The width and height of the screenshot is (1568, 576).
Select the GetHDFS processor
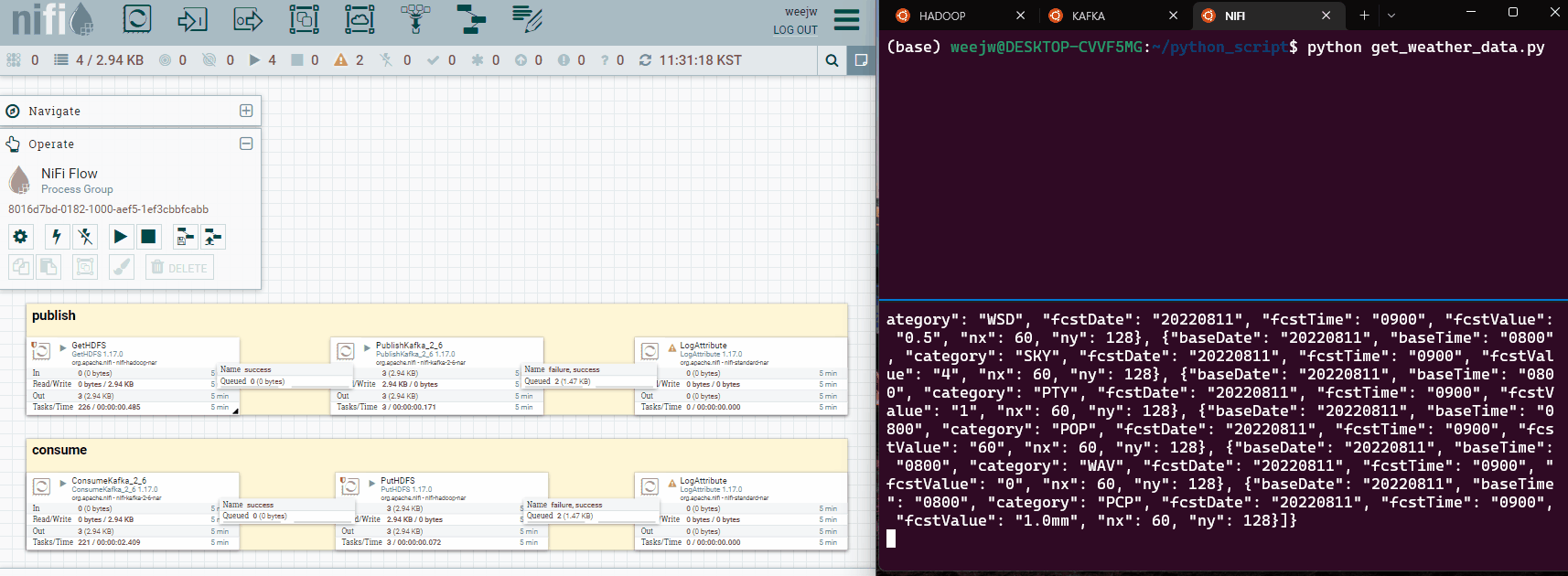pyautogui.click(x=133, y=376)
